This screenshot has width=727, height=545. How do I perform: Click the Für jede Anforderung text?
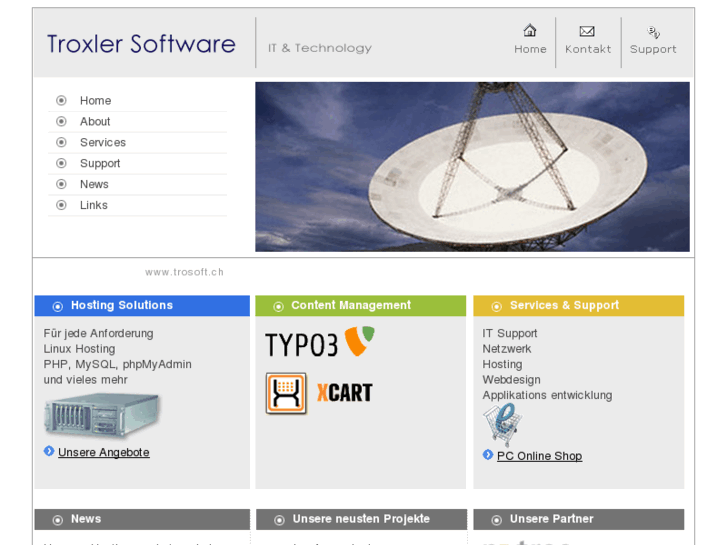[98, 333]
